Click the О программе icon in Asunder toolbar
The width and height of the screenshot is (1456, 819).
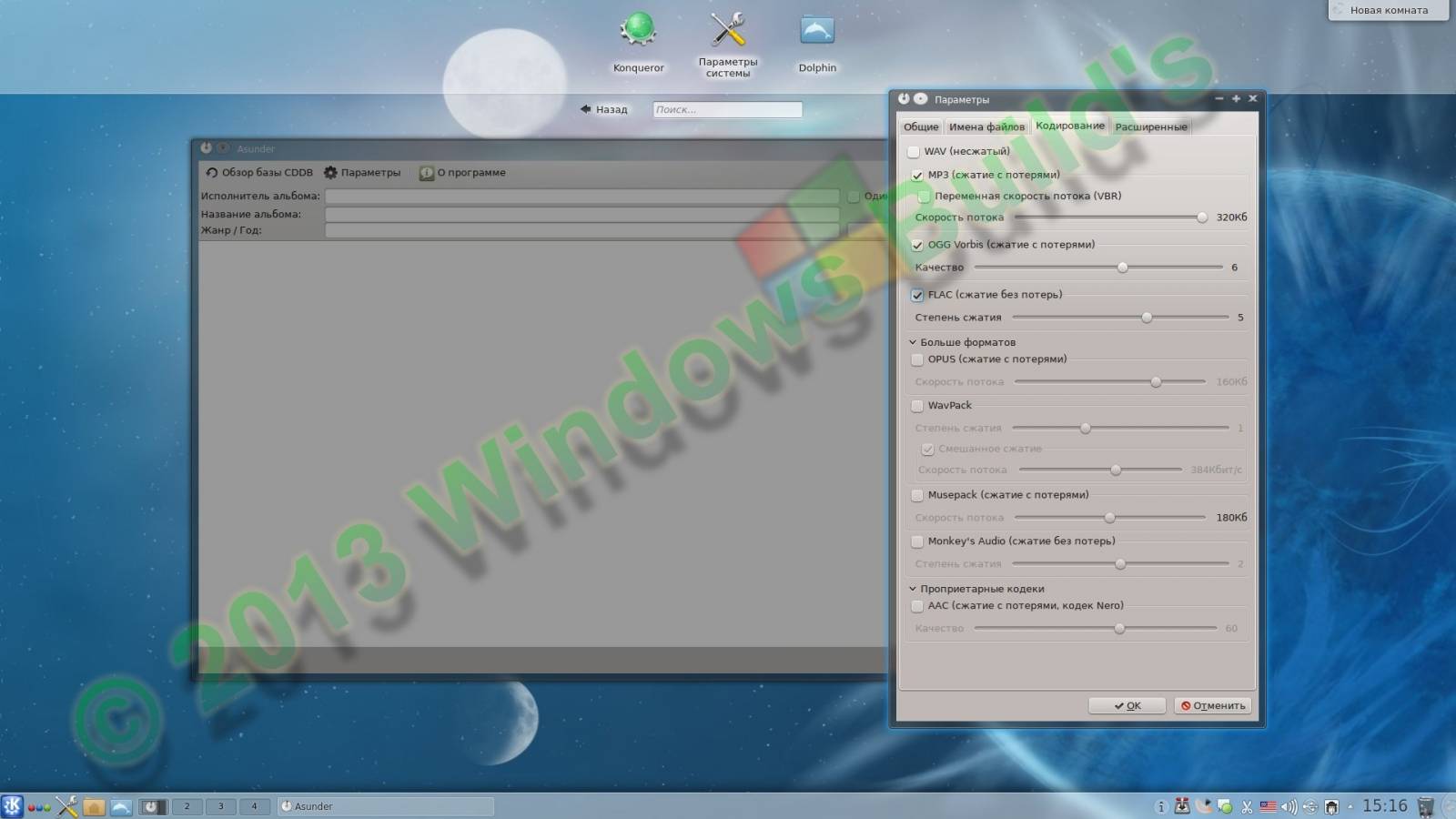click(426, 173)
